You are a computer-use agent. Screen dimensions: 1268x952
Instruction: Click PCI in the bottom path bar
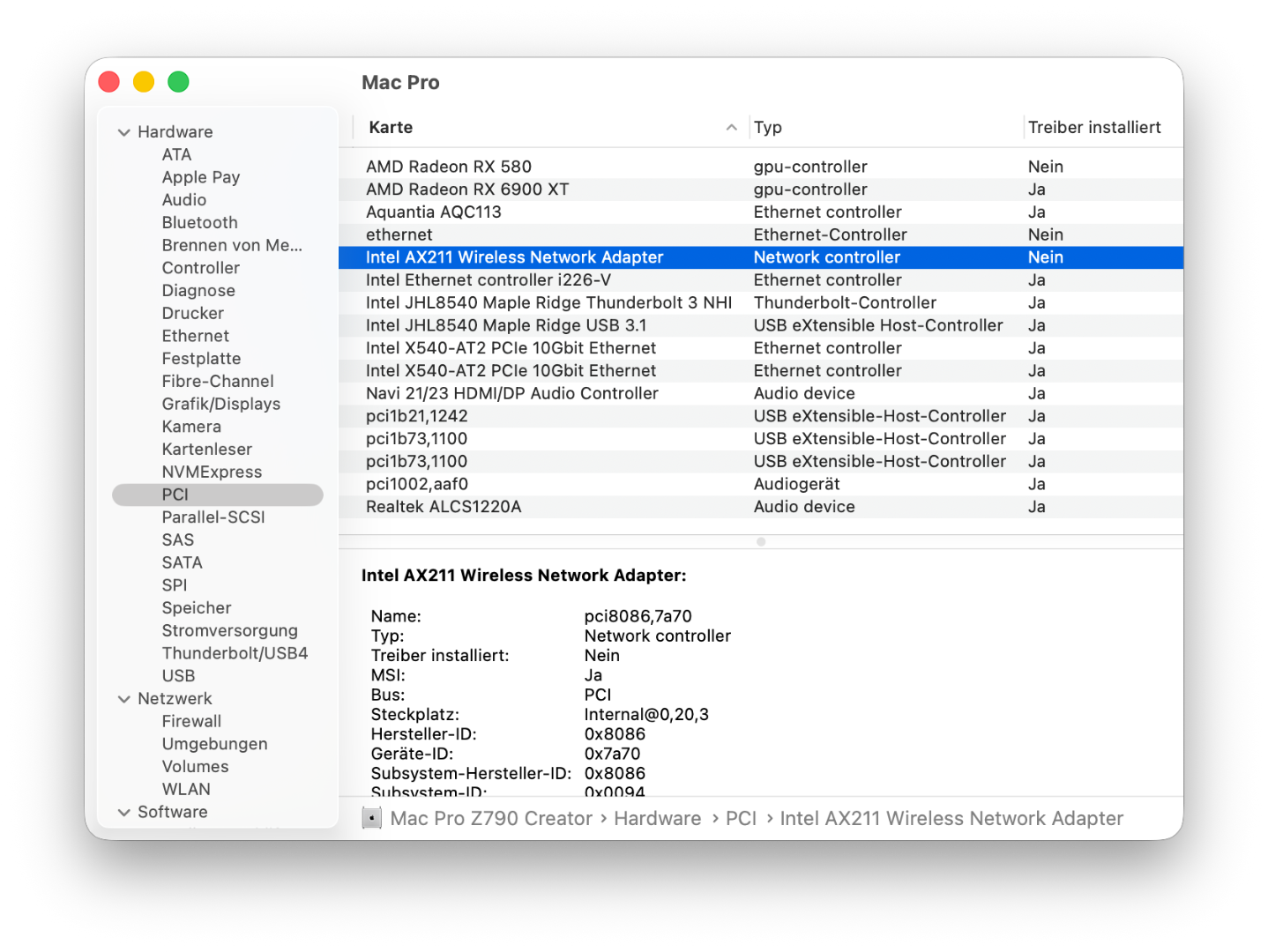click(x=741, y=819)
